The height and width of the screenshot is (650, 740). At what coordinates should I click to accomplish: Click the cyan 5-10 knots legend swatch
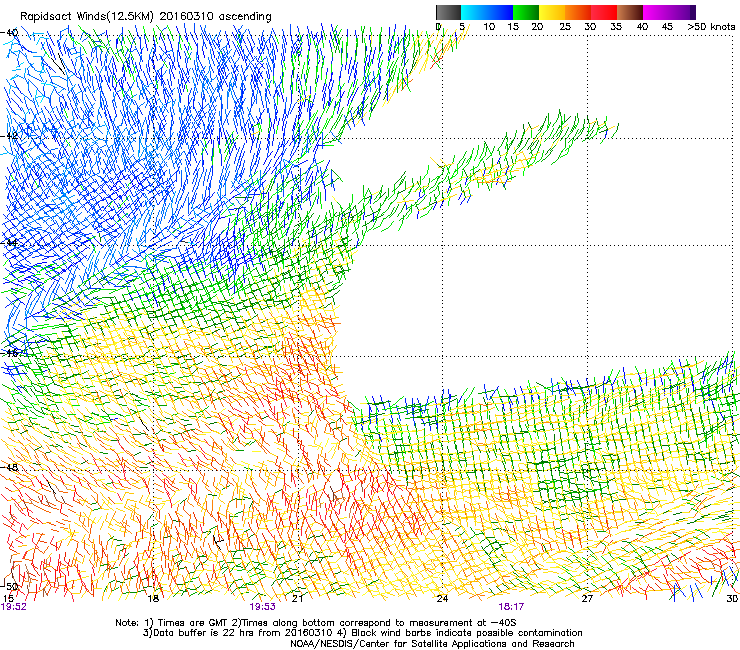pyautogui.click(x=474, y=12)
